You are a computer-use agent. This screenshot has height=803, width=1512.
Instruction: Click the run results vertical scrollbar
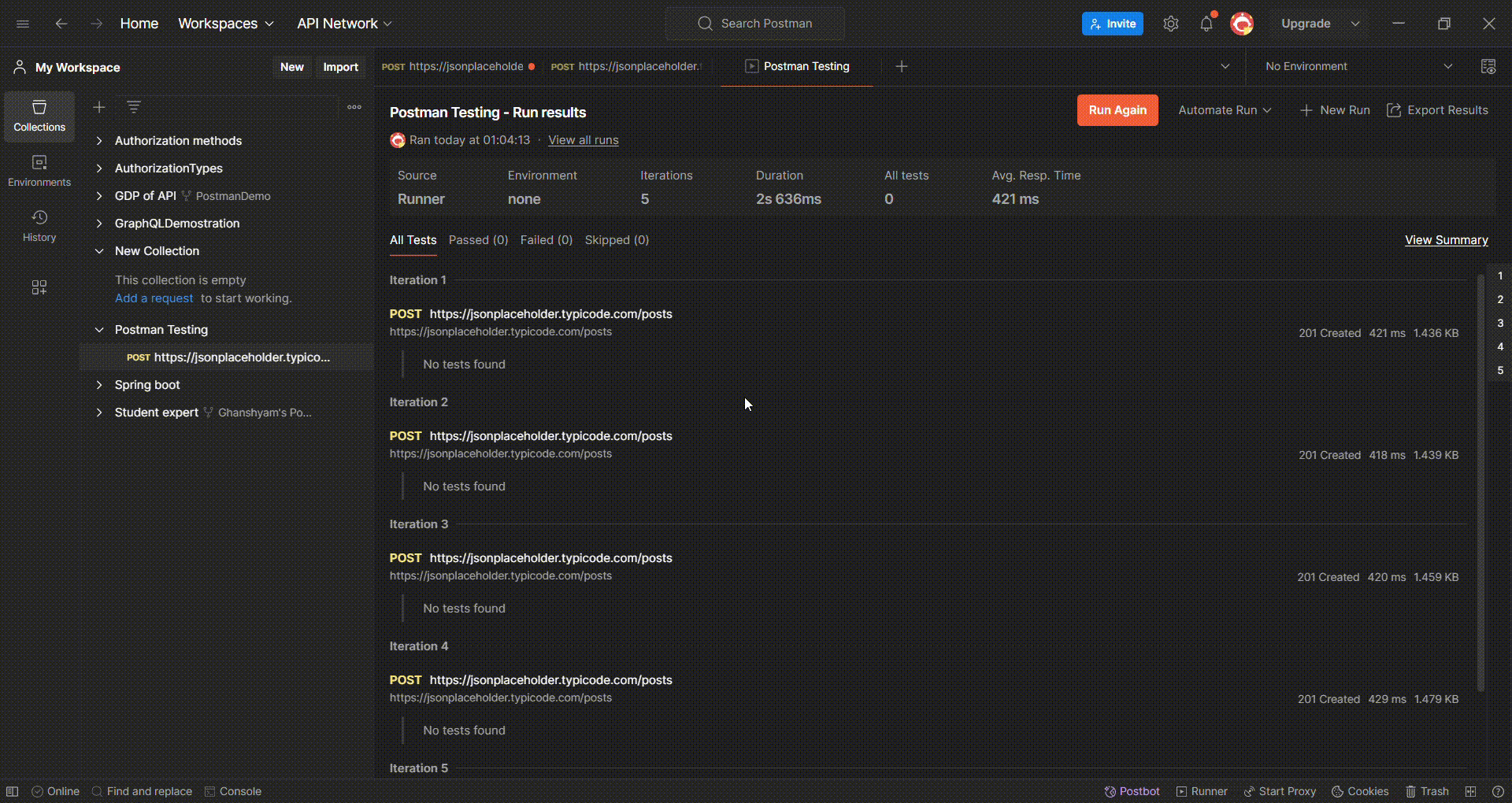(1480, 483)
